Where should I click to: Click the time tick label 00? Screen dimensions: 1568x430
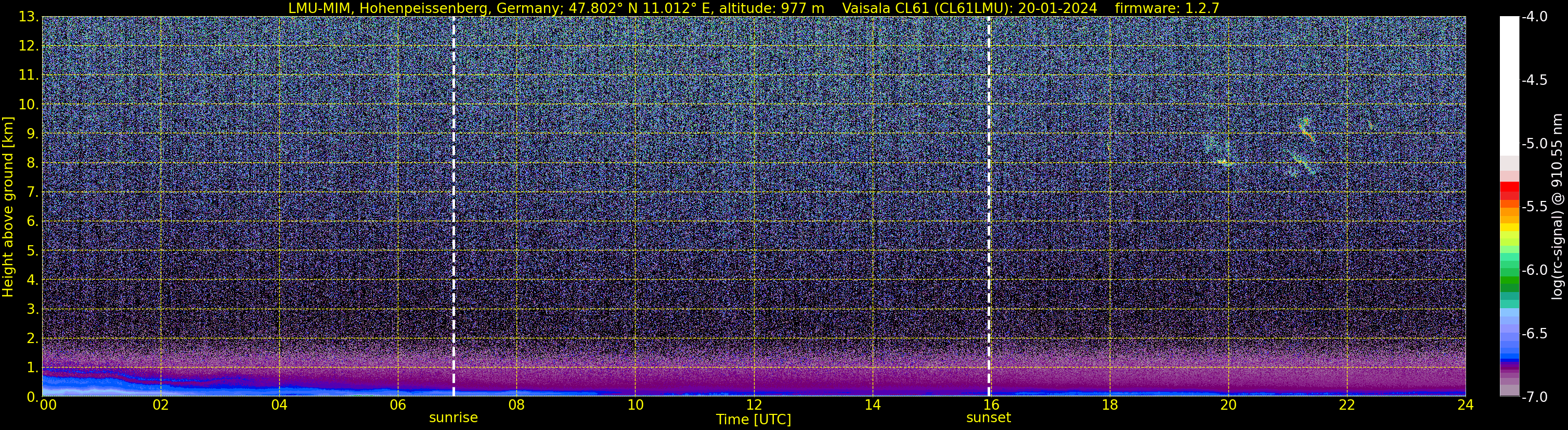pos(48,405)
